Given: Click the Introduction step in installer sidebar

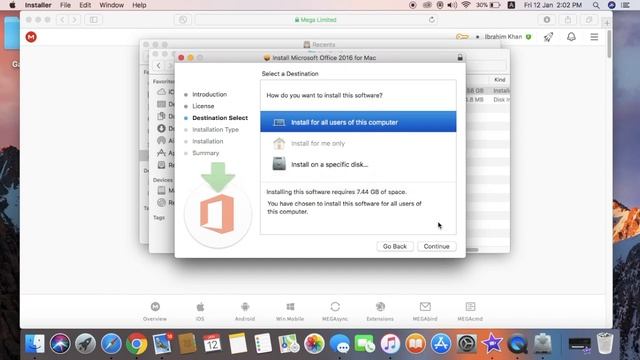Looking at the screenshot, I should pyautogui.click(x=209, y=94).
